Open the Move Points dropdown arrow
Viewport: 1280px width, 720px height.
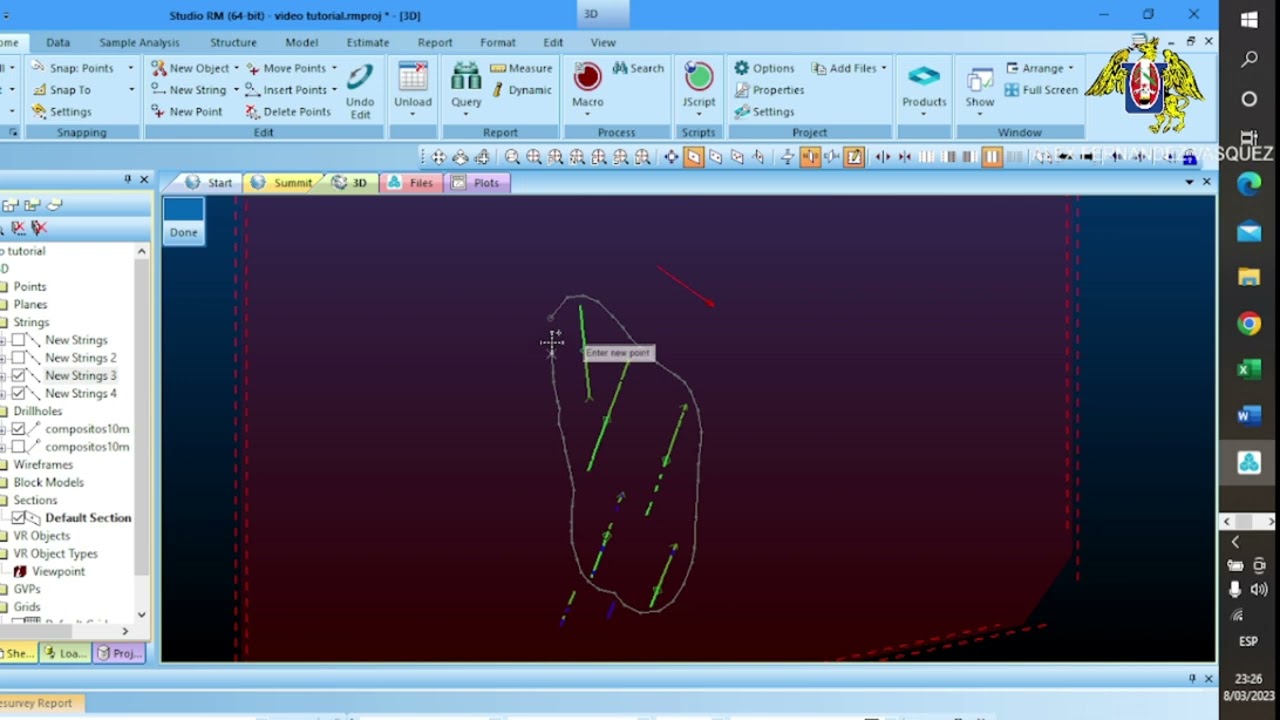334,68
